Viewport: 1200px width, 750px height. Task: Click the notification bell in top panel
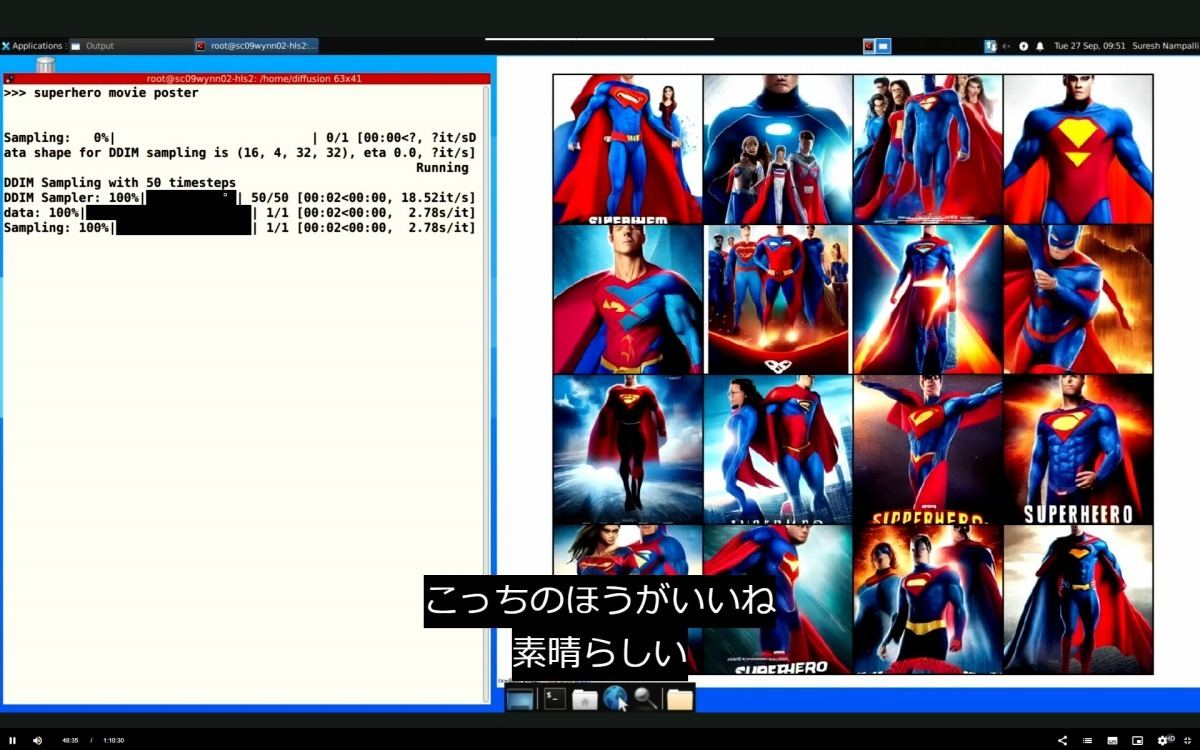(x=1040, y=46)
